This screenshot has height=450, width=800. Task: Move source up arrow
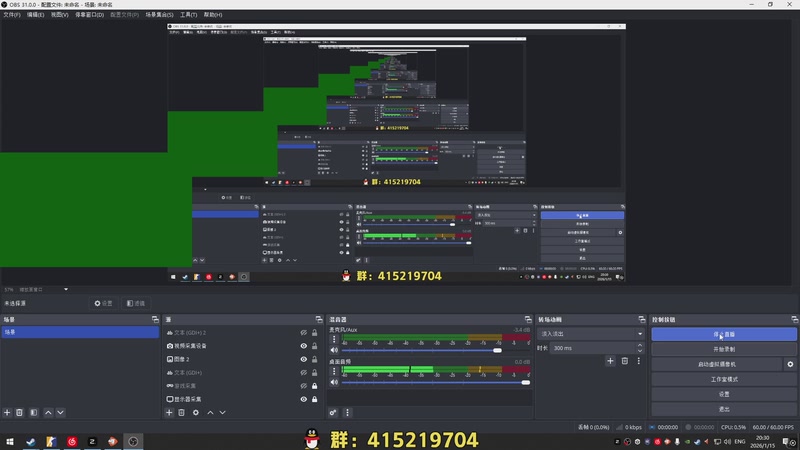[x=210, y=412]
